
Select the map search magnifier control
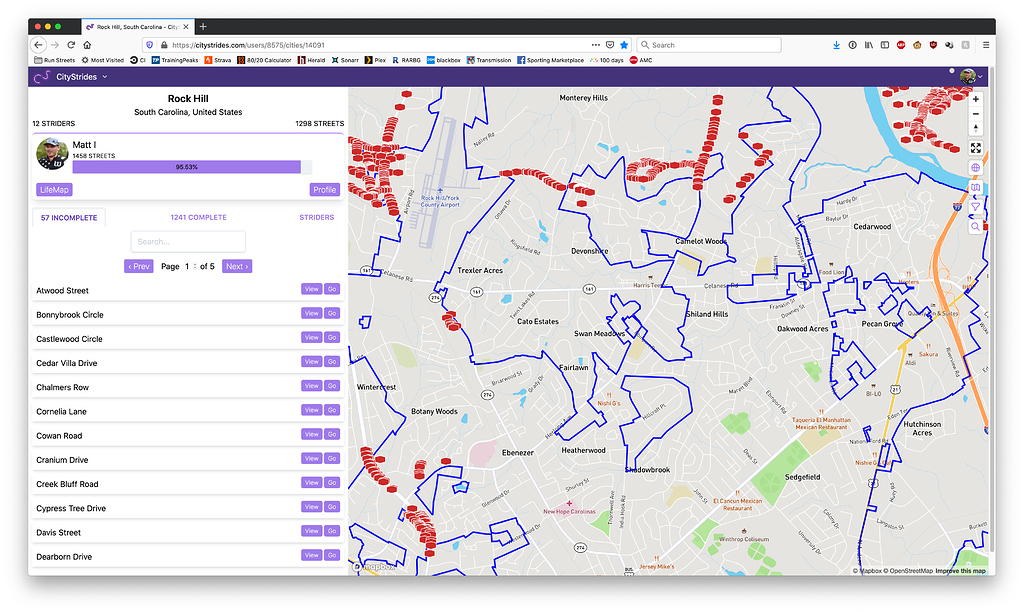(x=976, y=227)
